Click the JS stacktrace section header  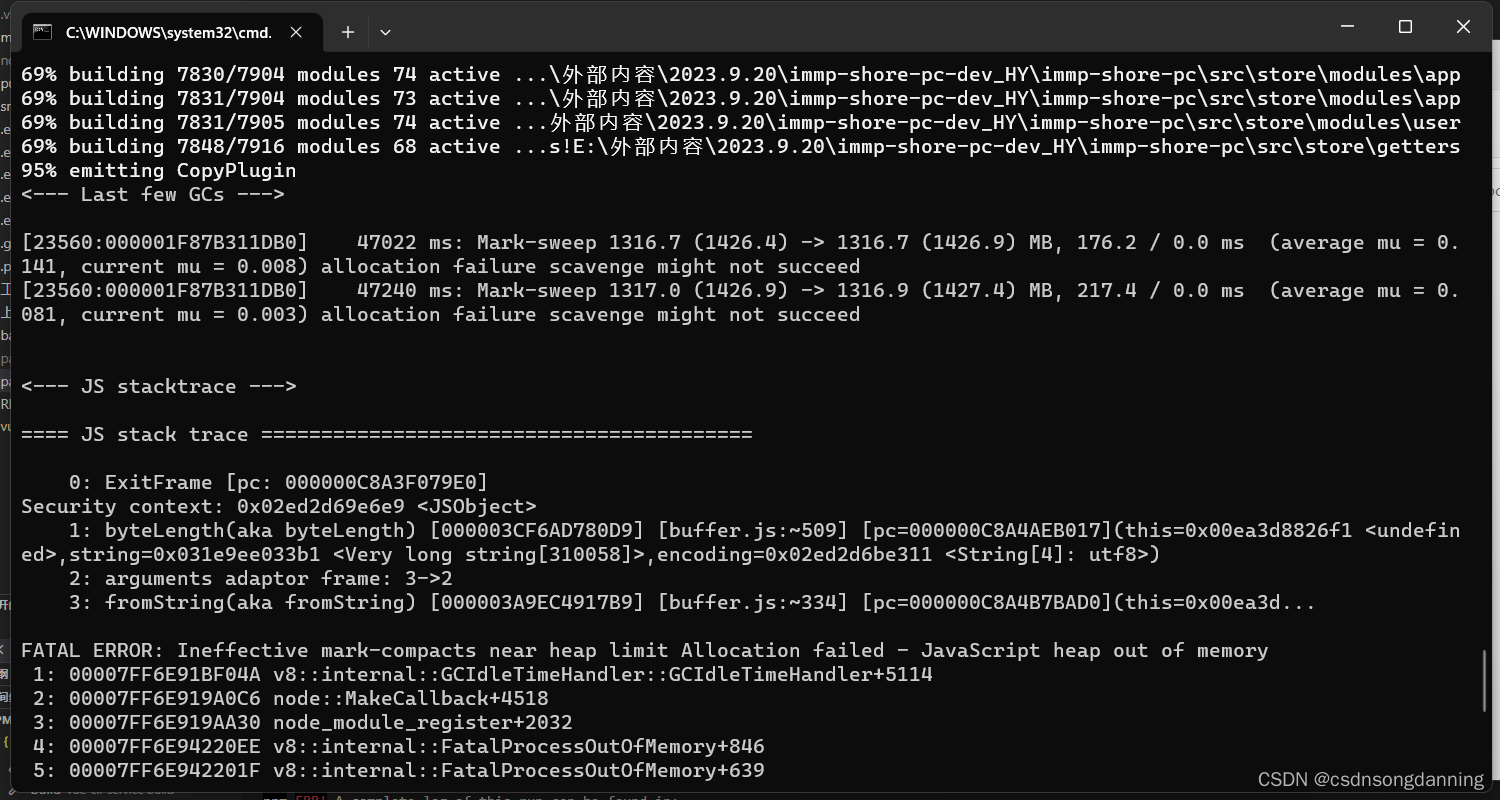point(159,386)
